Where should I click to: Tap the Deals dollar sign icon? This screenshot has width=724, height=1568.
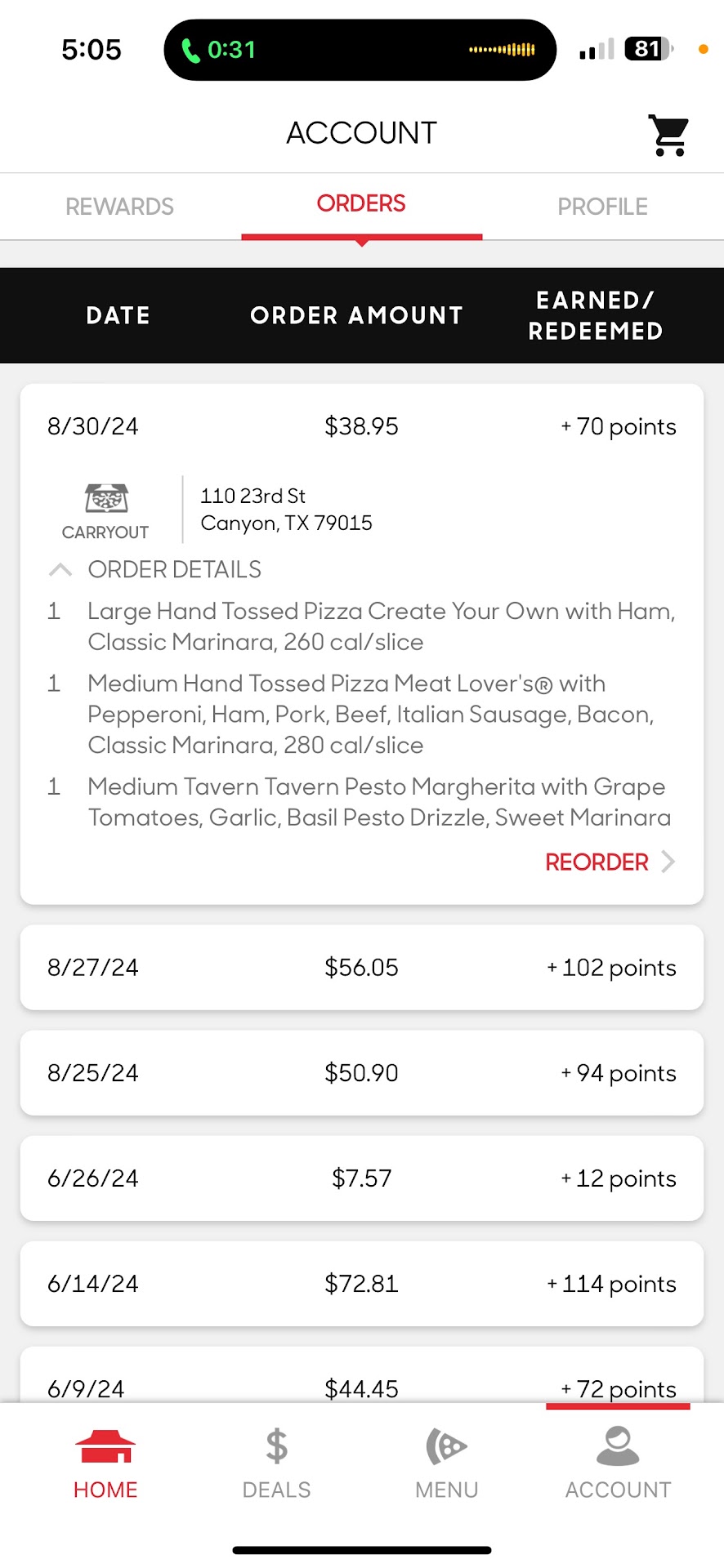(276, 1446)
